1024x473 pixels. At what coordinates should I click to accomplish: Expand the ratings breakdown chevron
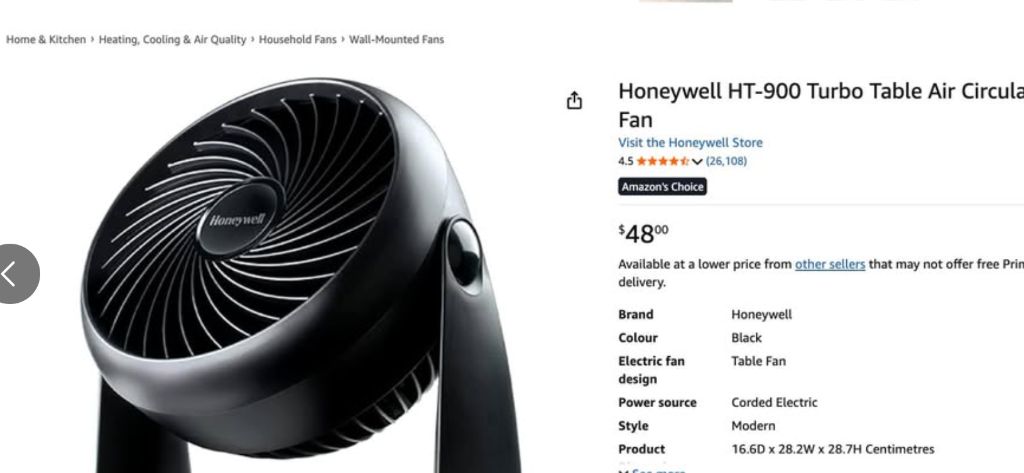pos(697,161)
